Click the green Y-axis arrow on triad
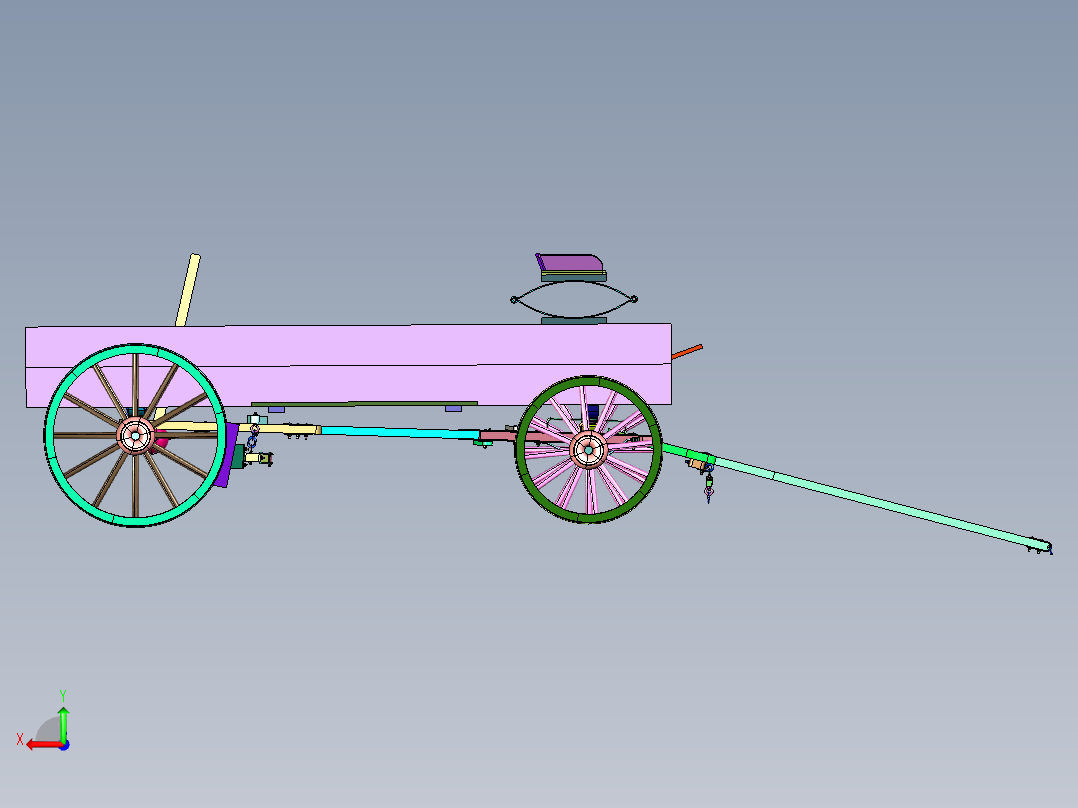The width and height of the screenshot is (1078, 808). (x=63, y=723)
